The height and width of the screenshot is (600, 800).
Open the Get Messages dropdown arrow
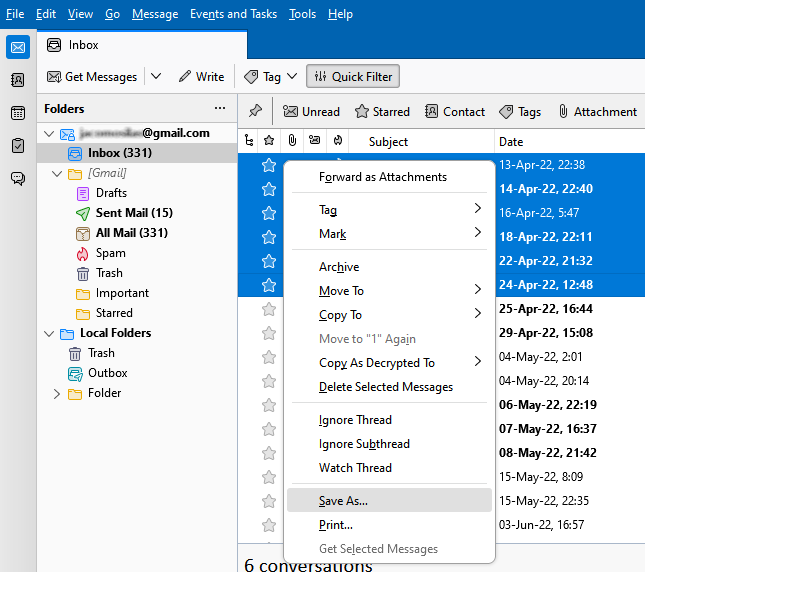pos(156,77)
